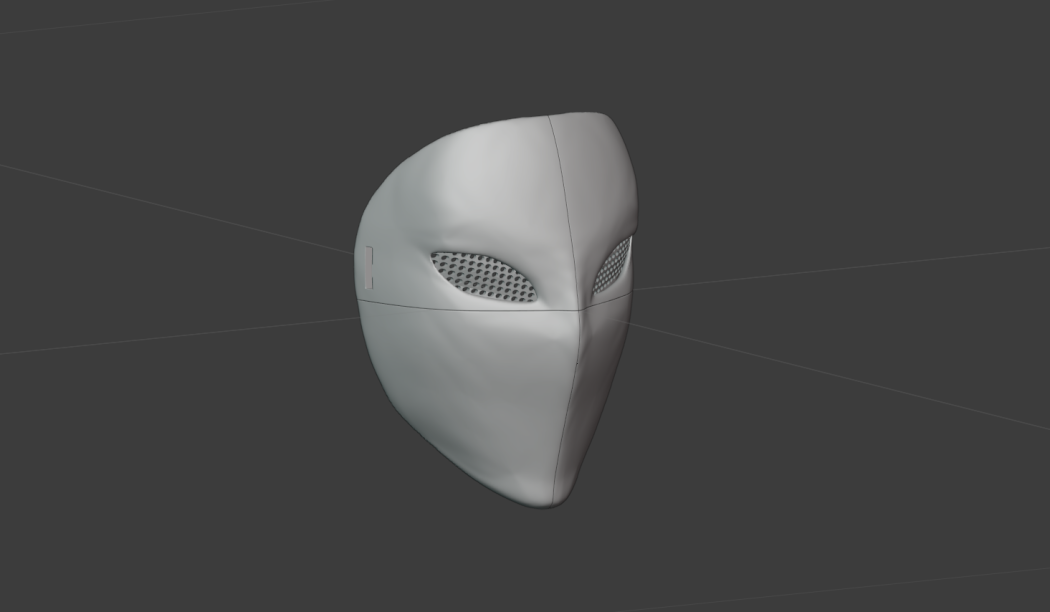Select the narrow perforated eye grille on the far side

point(611,265)
